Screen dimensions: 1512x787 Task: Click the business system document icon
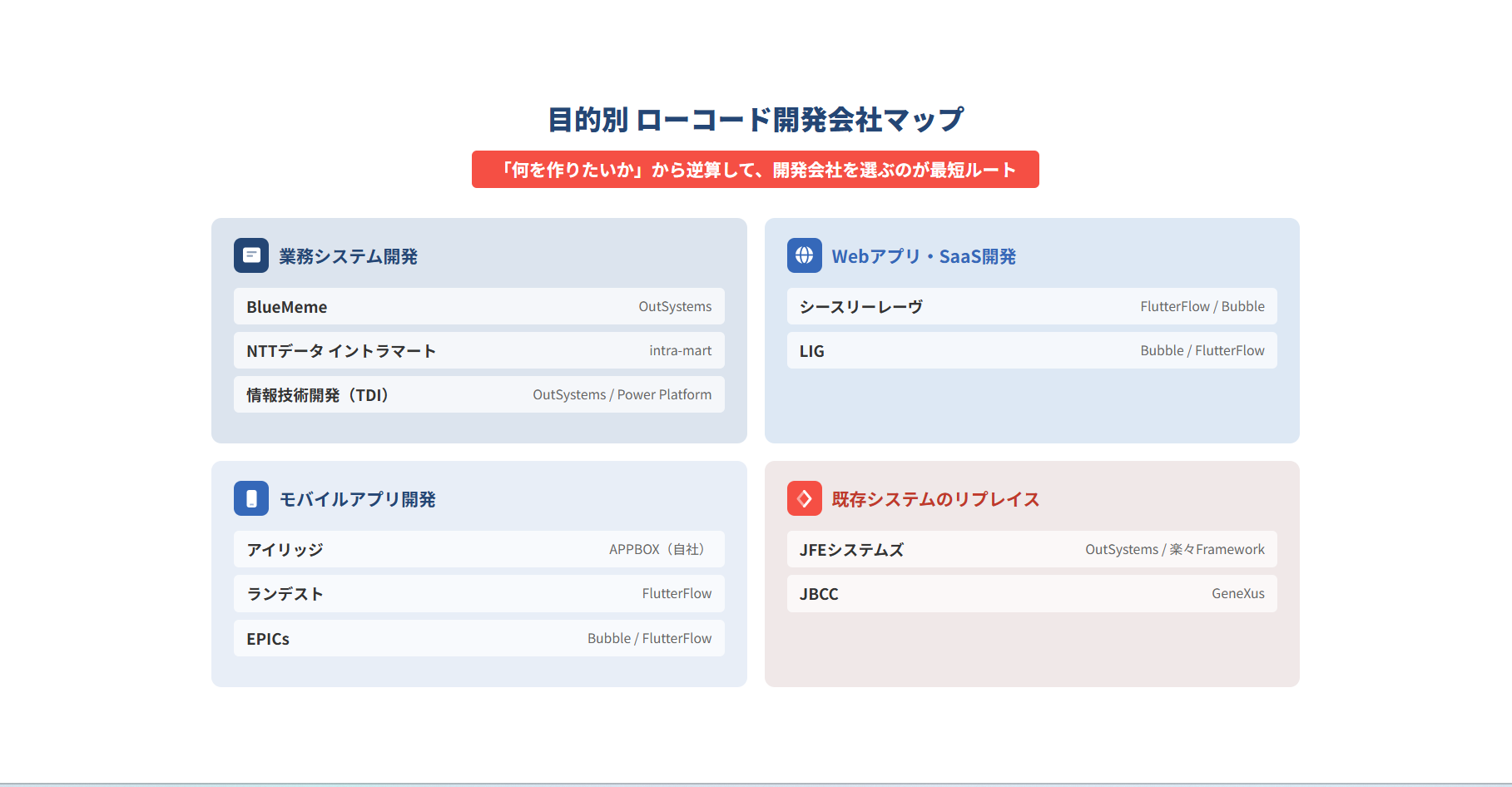pos(250,255)
